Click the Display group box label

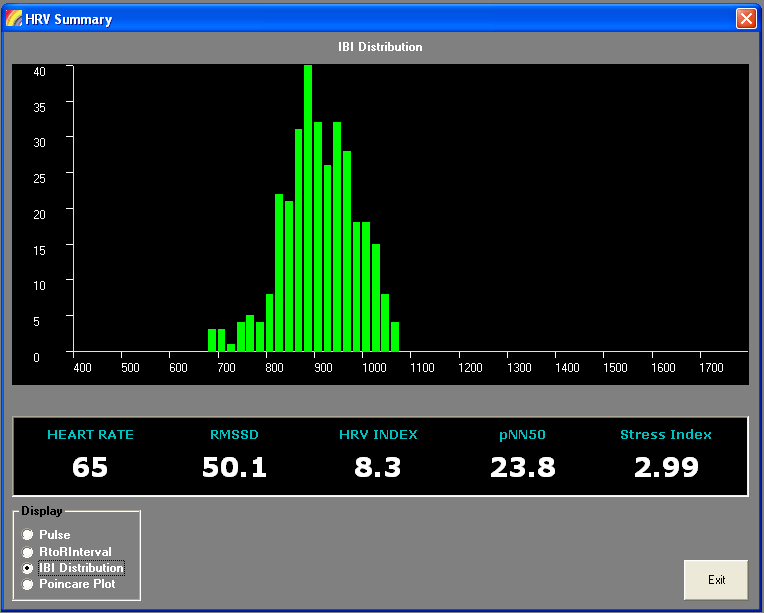coord(42,511)
